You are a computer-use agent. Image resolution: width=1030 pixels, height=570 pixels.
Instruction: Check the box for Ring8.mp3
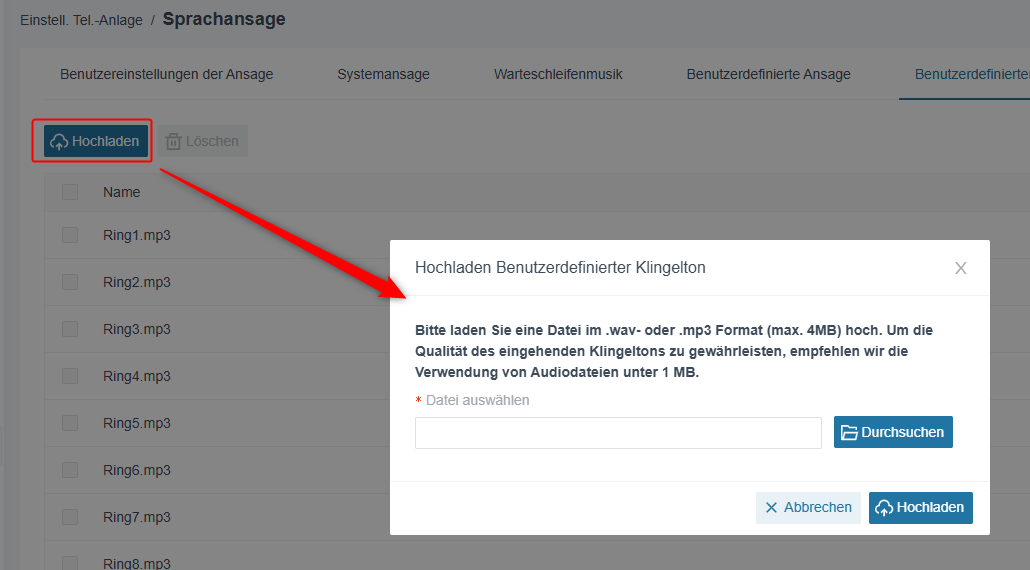coord(70,563)
